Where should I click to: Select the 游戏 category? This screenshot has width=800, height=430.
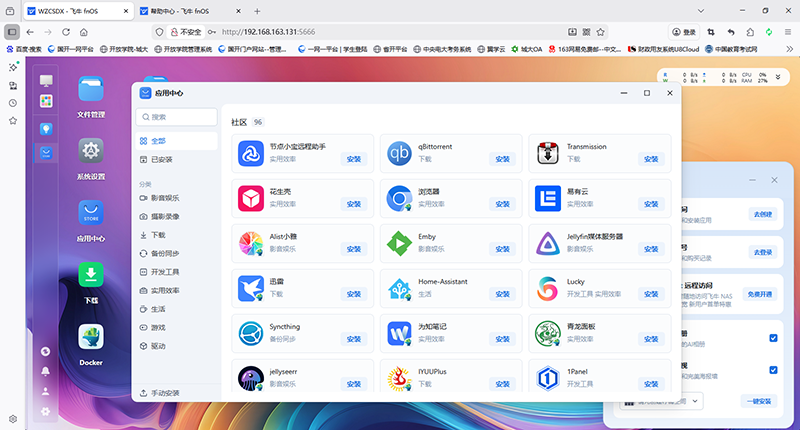pyautogui.click(x=177, y=327)
